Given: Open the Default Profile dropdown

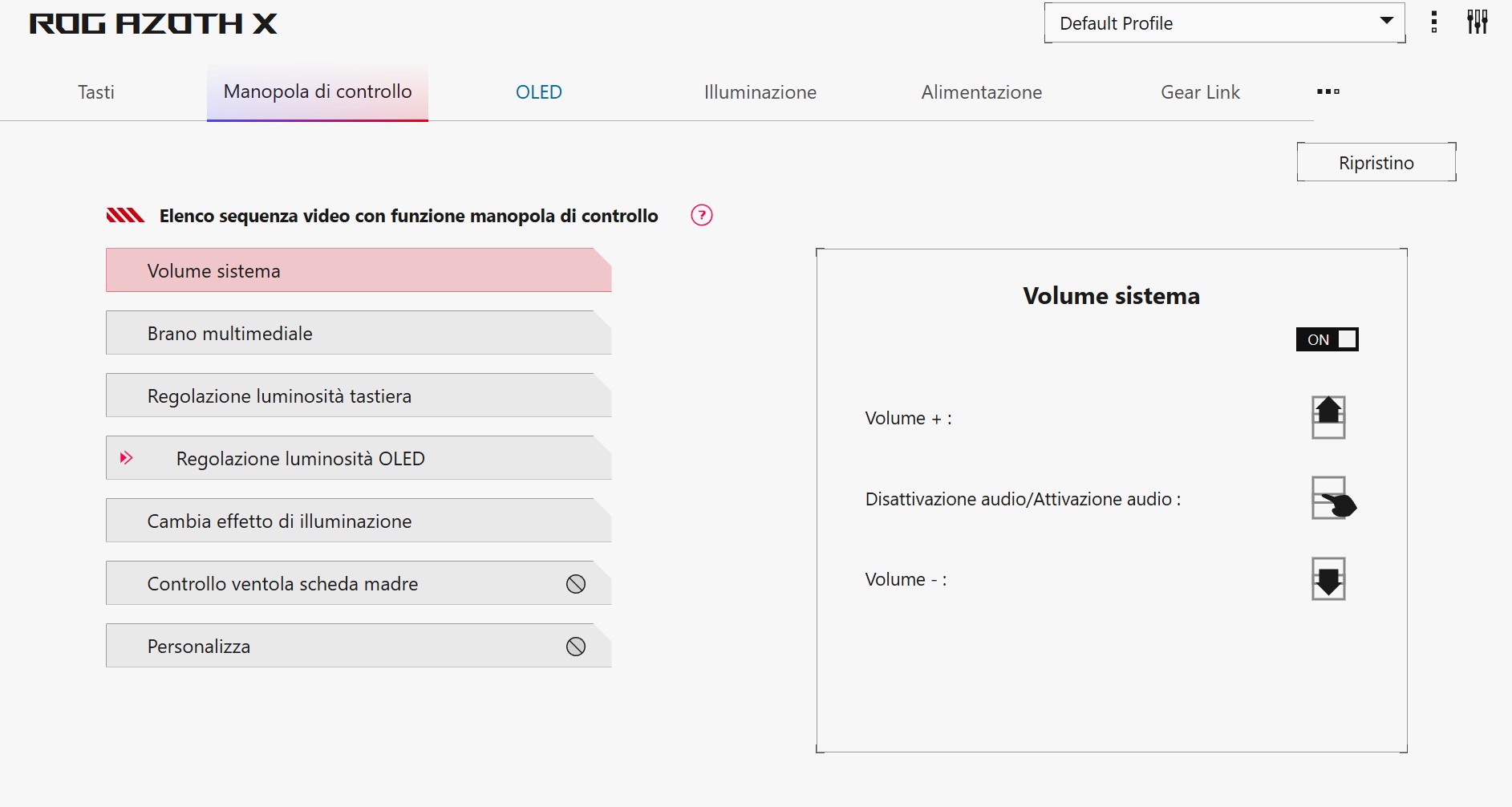Looking at the screenshot, I should point(1224,23).
